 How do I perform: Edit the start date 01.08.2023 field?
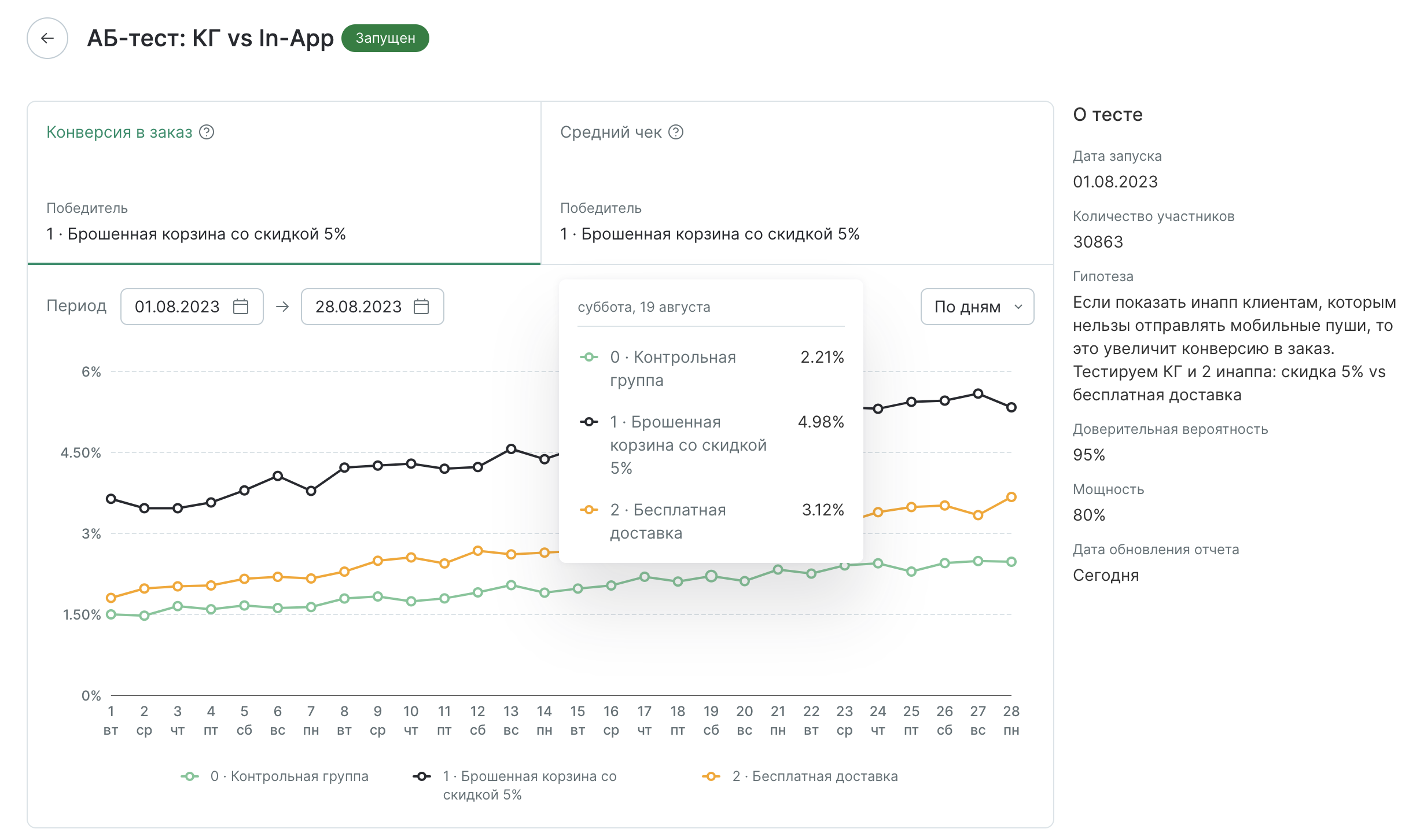tap(192, 307)
